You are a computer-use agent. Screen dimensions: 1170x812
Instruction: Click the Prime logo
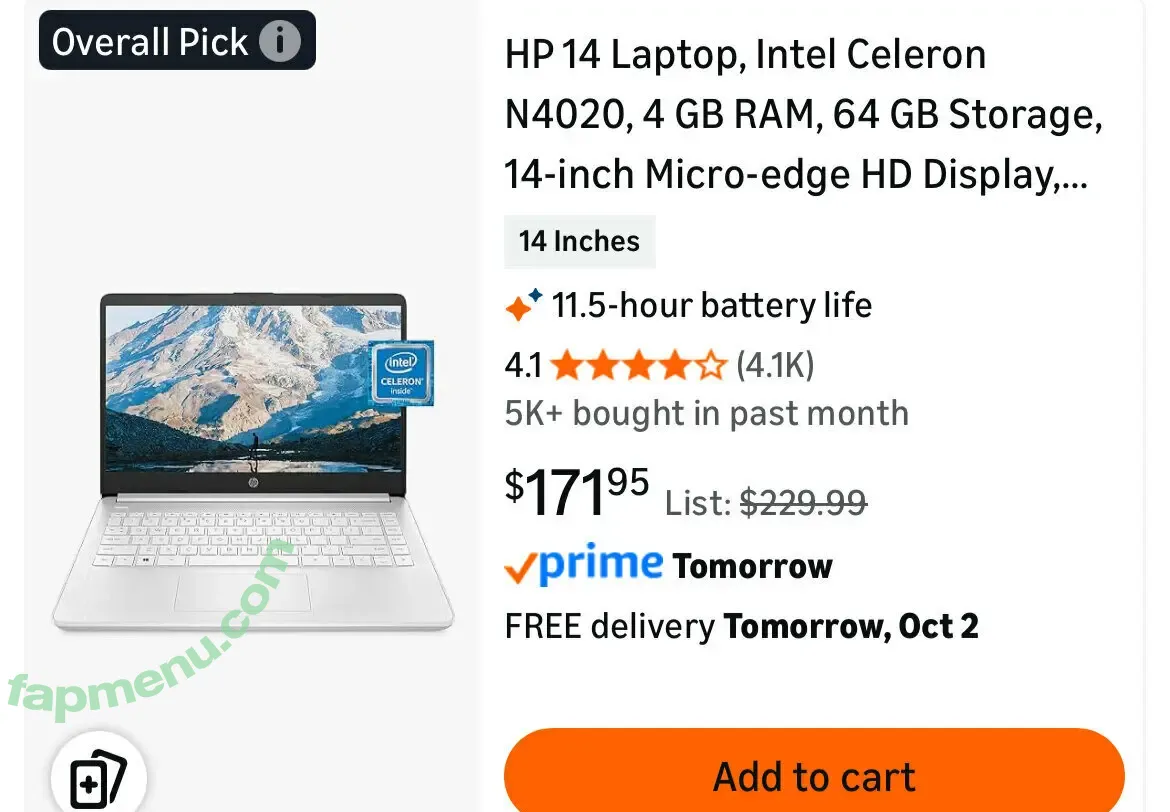point(602,566)
